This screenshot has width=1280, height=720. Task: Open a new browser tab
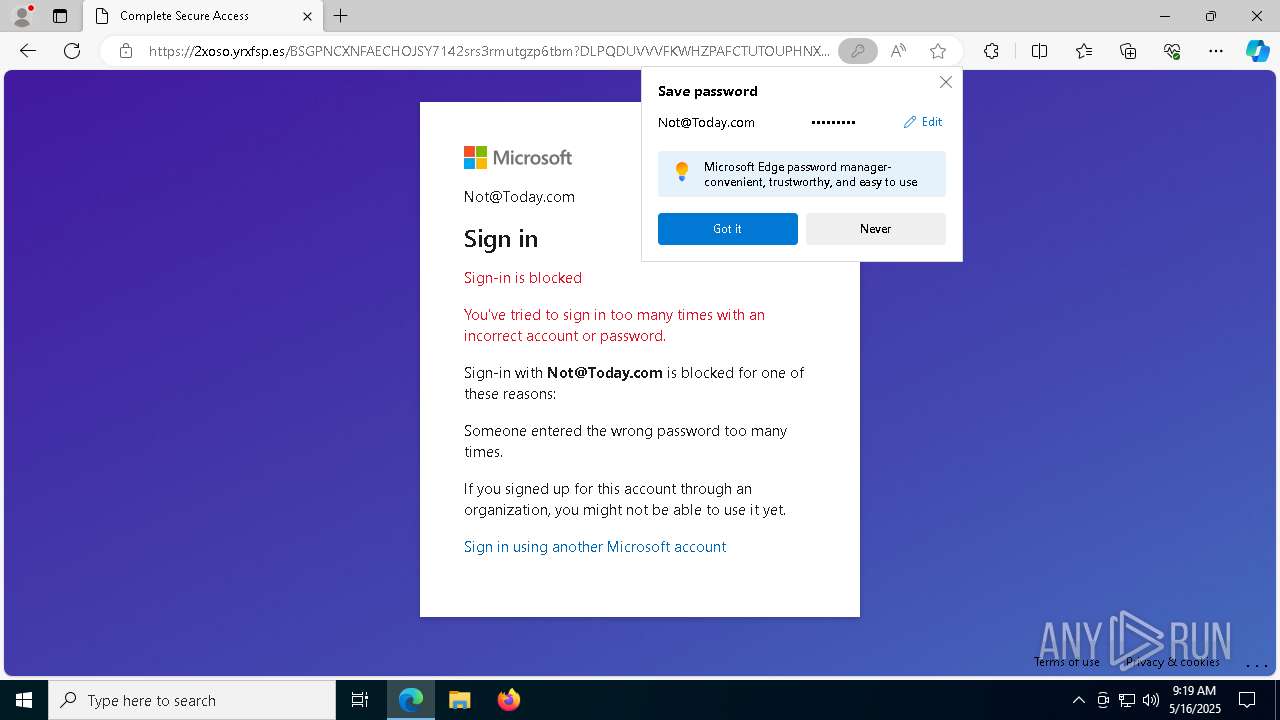click(x=341, y=16)
